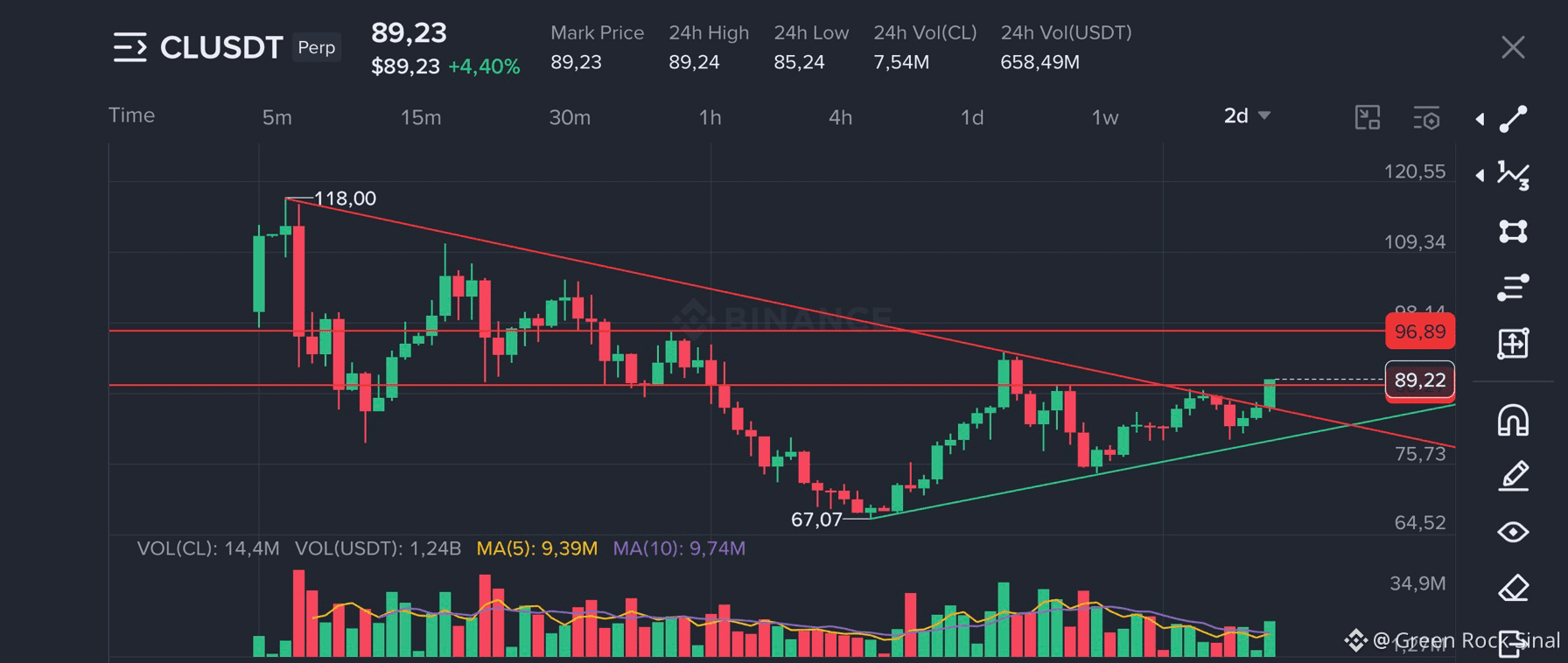The image size is (1568, 663).
Task: Open the horizontal levels drawing tool
Action: [x=1513, y=287]
